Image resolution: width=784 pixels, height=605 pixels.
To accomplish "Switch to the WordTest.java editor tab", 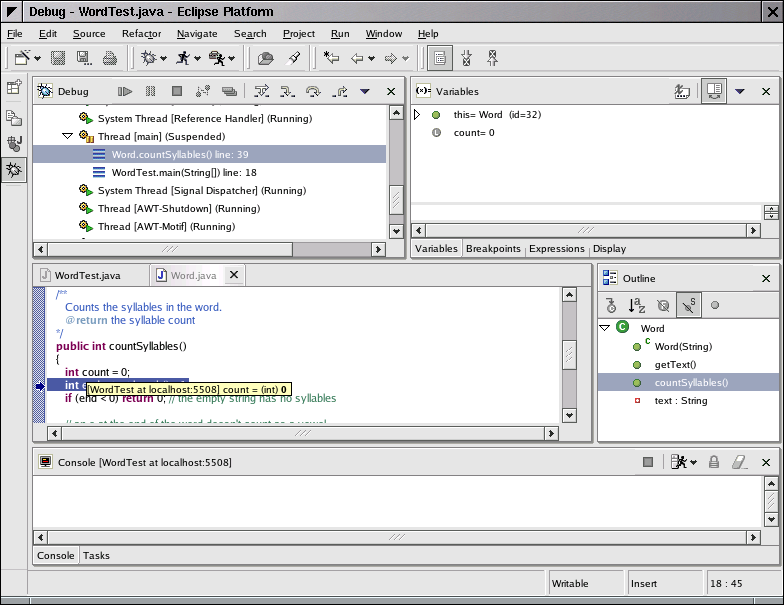I will tap(87, 275).
